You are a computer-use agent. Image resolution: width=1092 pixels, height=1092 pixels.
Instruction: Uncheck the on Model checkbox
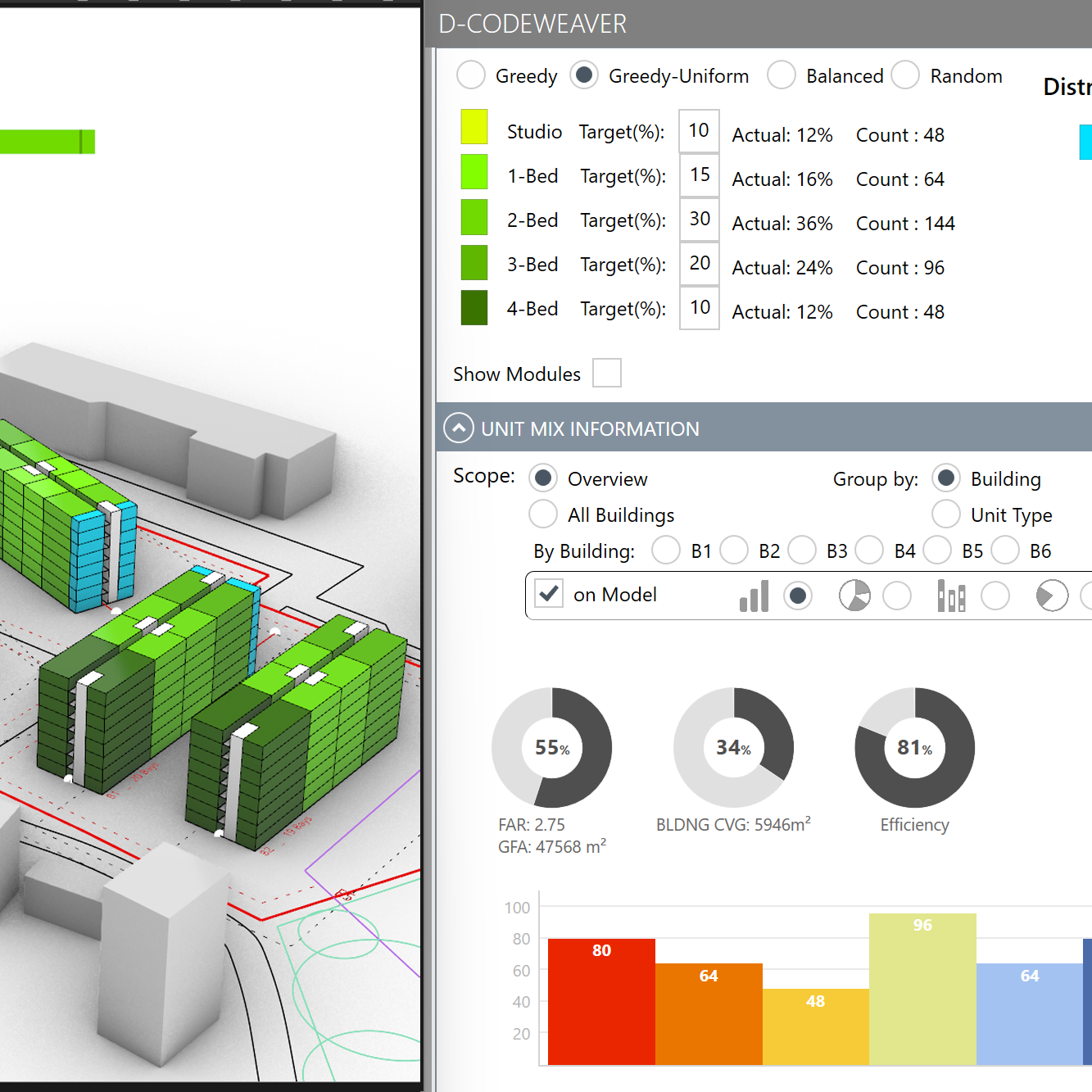[549, 594]
